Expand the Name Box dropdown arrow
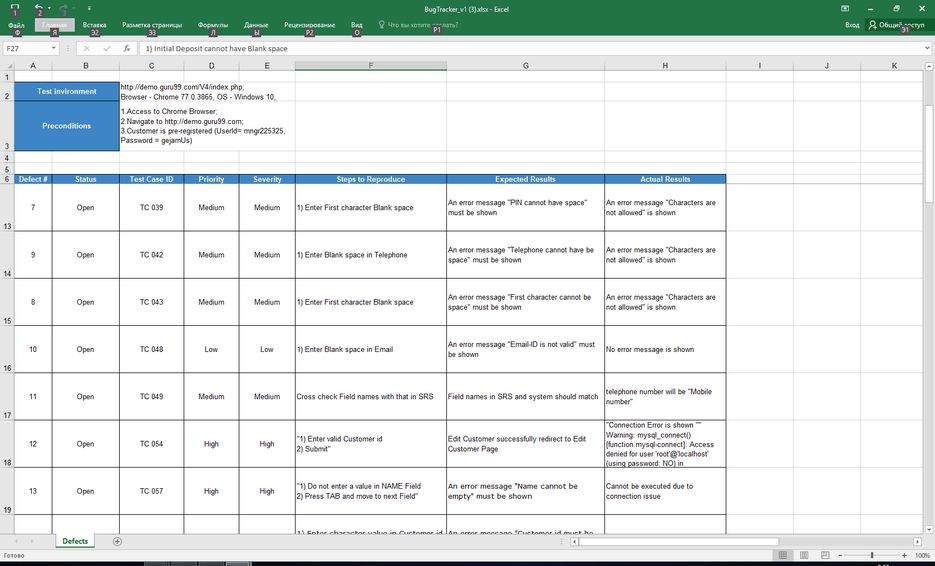The width and height of the screenshot is (935, 566). pos(54,48)
